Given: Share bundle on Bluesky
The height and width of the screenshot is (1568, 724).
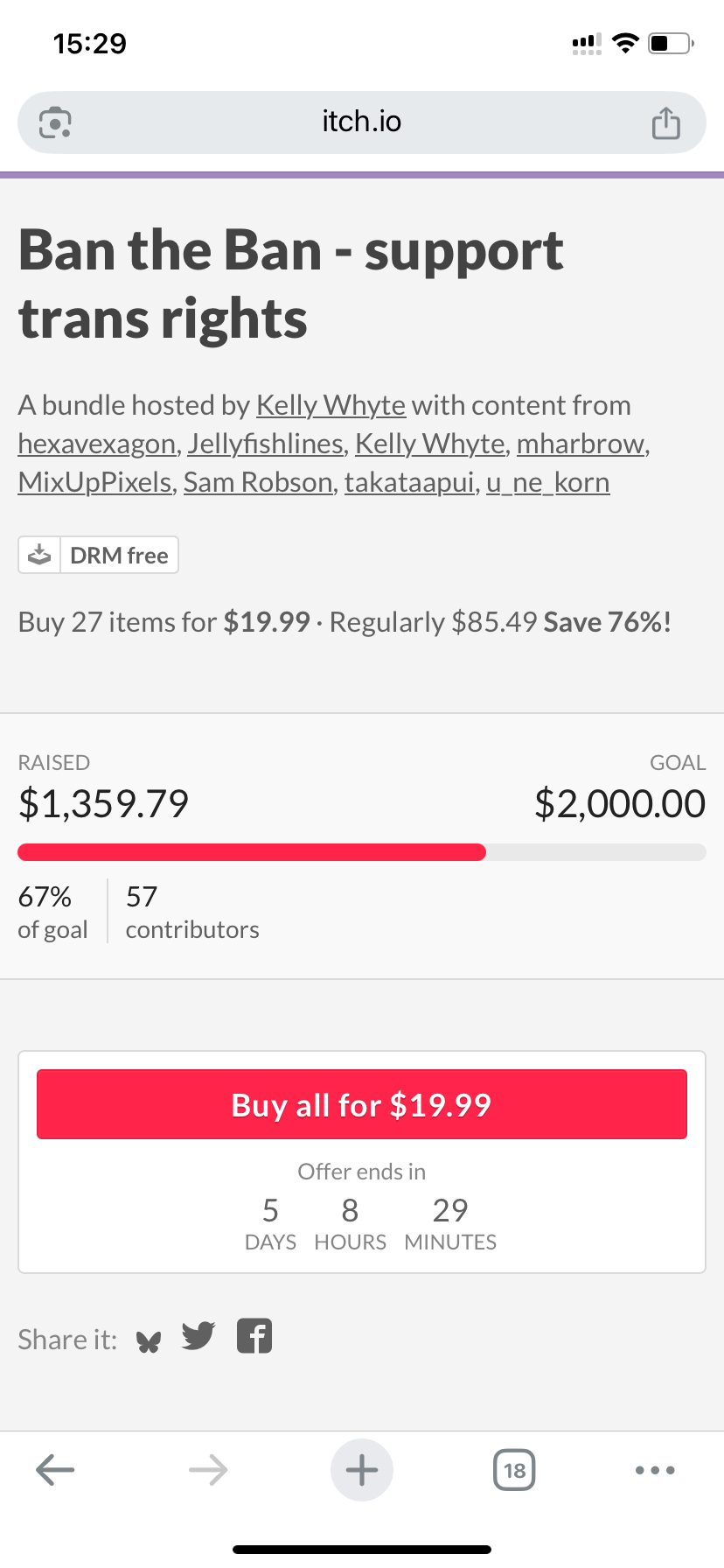Looking at the screenshot, I should point(149,1341).
